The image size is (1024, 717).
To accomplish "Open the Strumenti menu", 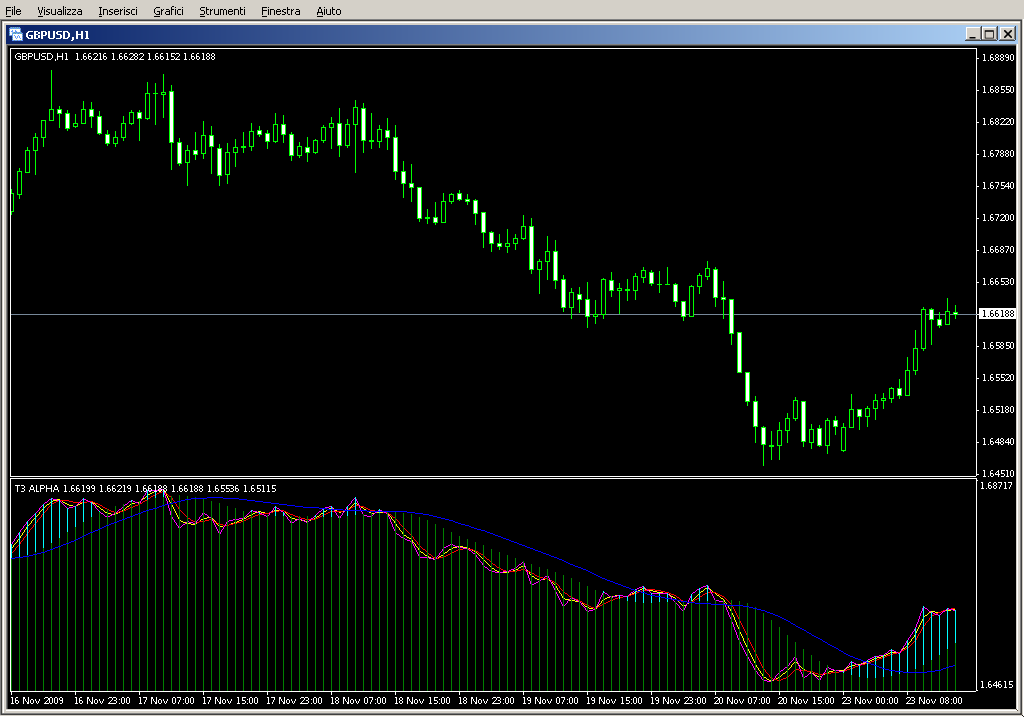I will [x=222, y=11].
